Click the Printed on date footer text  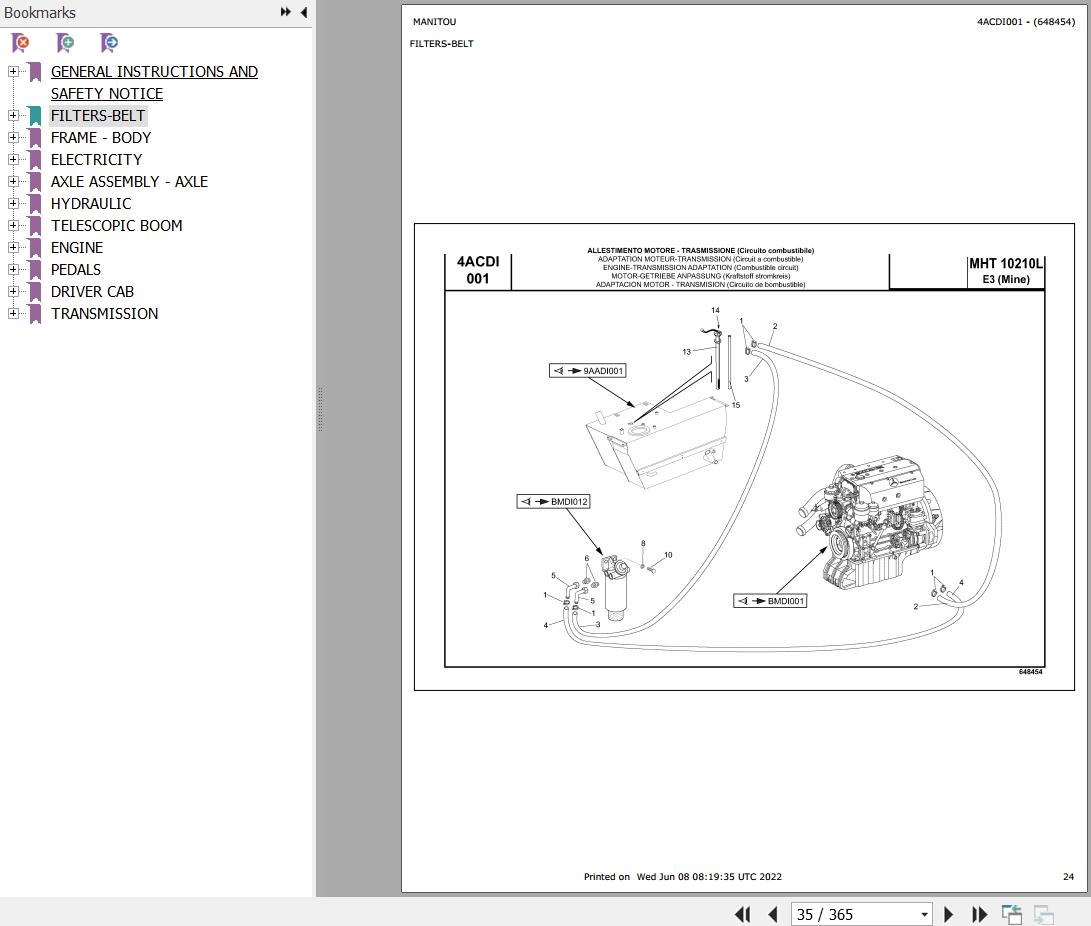683,877
